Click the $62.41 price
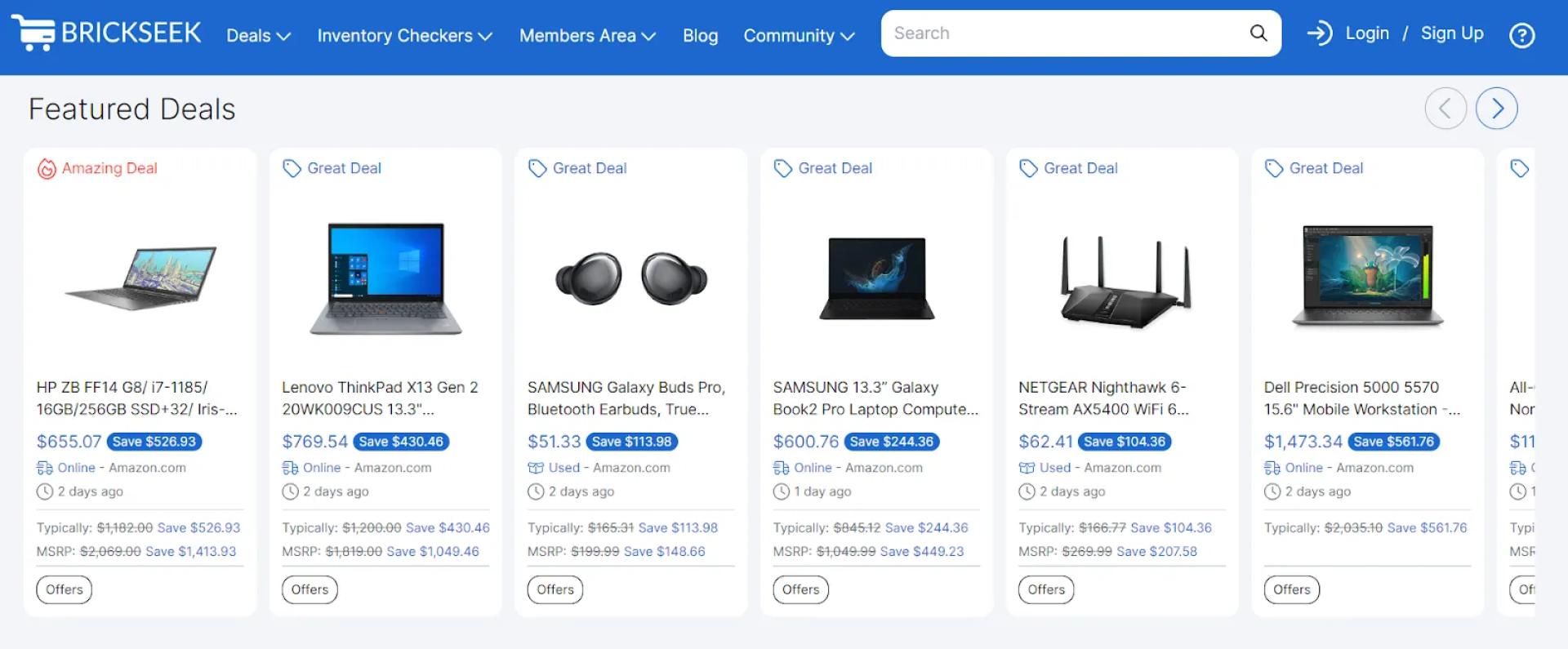Viewport: 1568px width, 649px height. pyautogui.click(x=1045, y=442)
